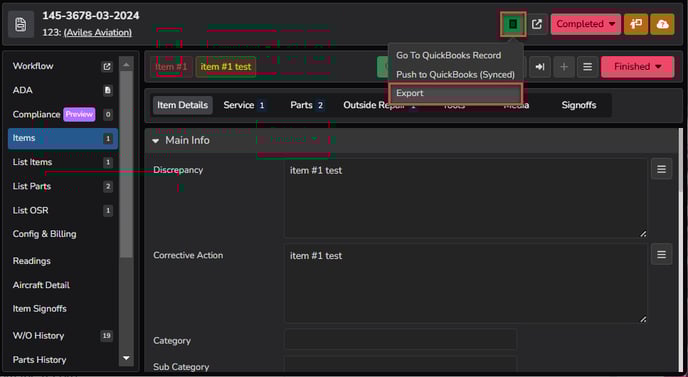Open Discrepancy field menu icon

pyautogui.click(x=661, y=169)
